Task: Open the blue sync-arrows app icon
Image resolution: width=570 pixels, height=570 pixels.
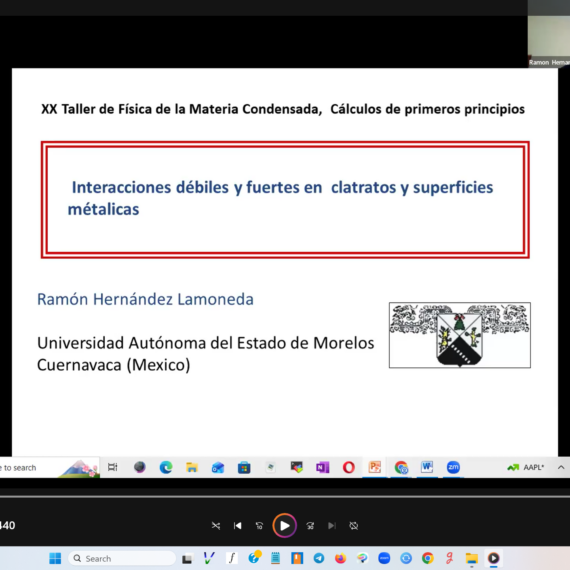Action: [x=406, y=558]
